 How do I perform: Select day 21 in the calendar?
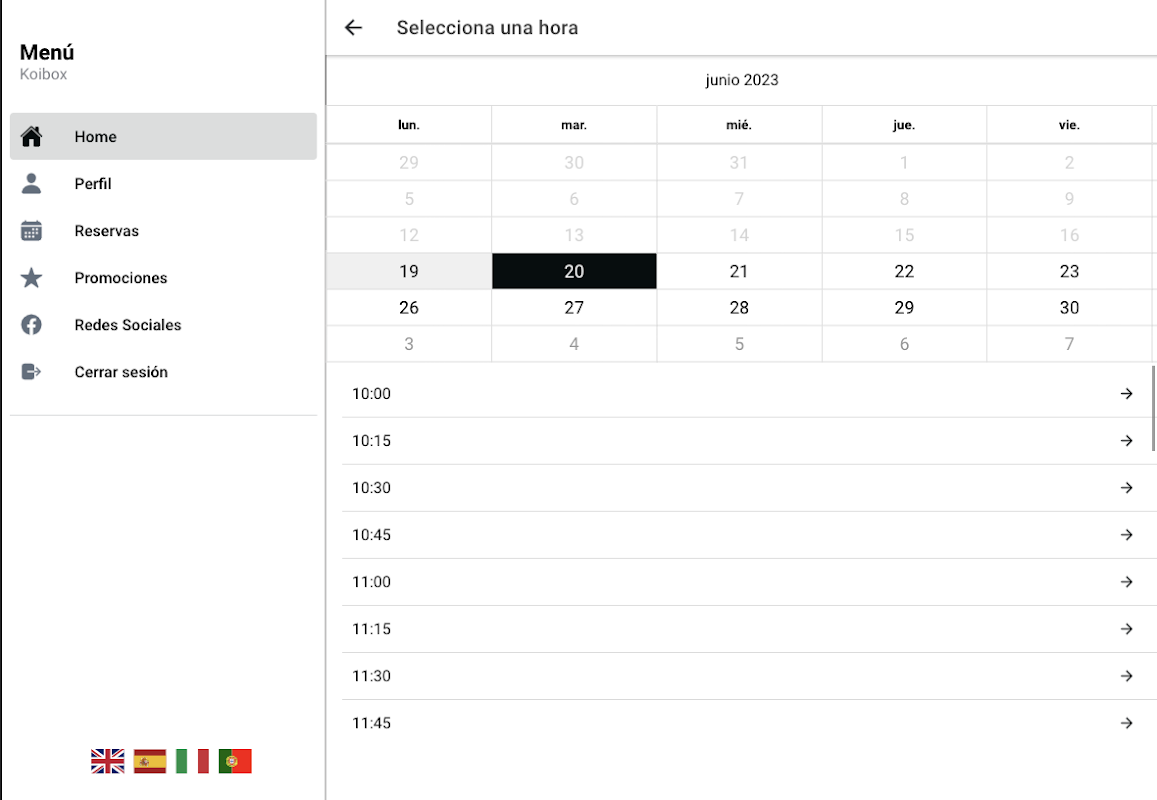739,271
